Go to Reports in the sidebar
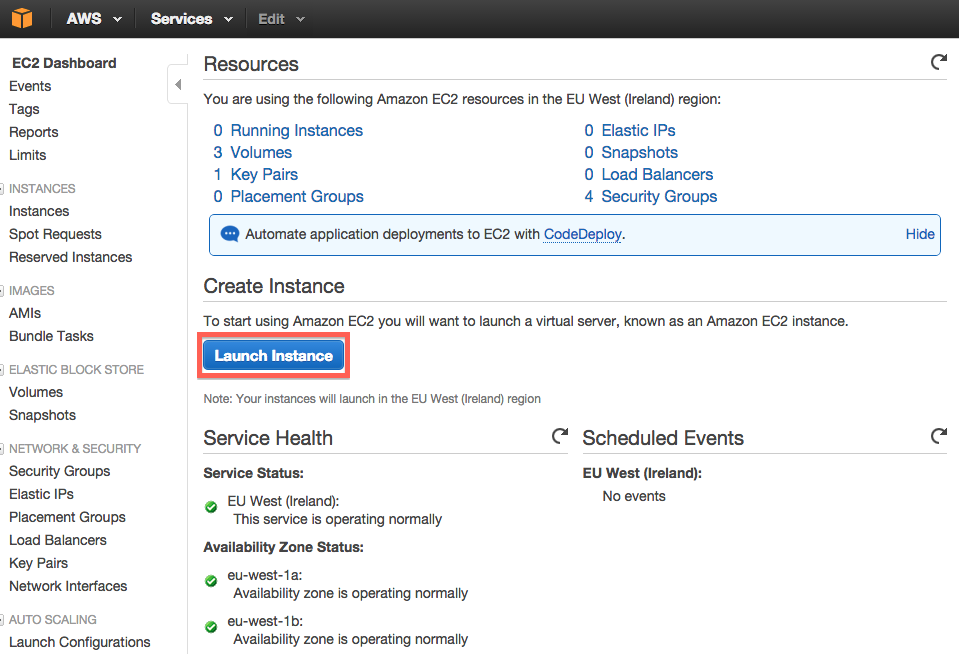Image resolution: width=959 pixels, height=654 pixels. (34, 132)
